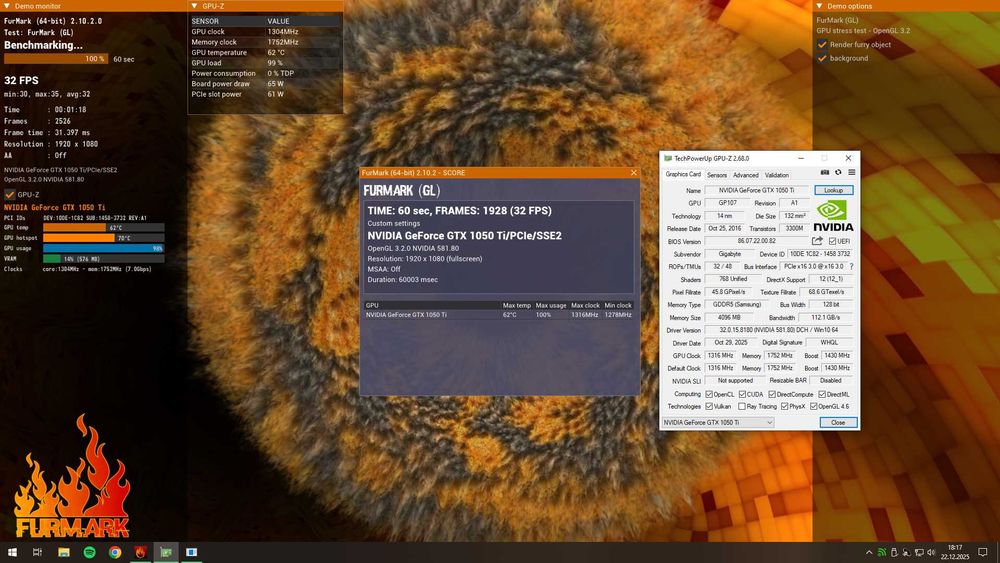The image size is (1000, 563).
Task: Toggle the UEFI checkbox
Action: (x=832, y=241)
